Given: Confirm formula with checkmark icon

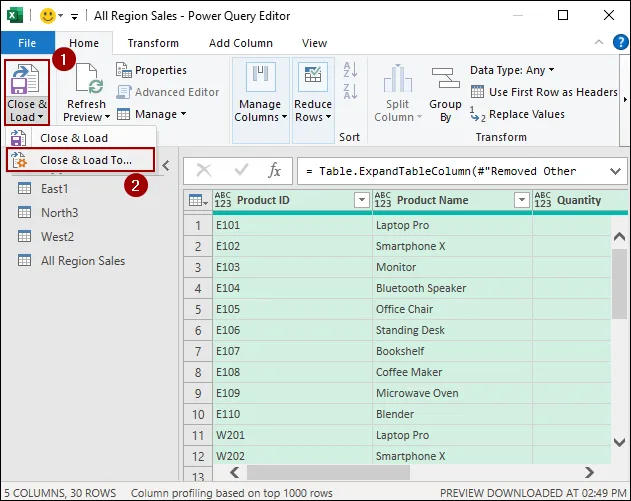Looking at the screenshot, I should click(241, 170).
